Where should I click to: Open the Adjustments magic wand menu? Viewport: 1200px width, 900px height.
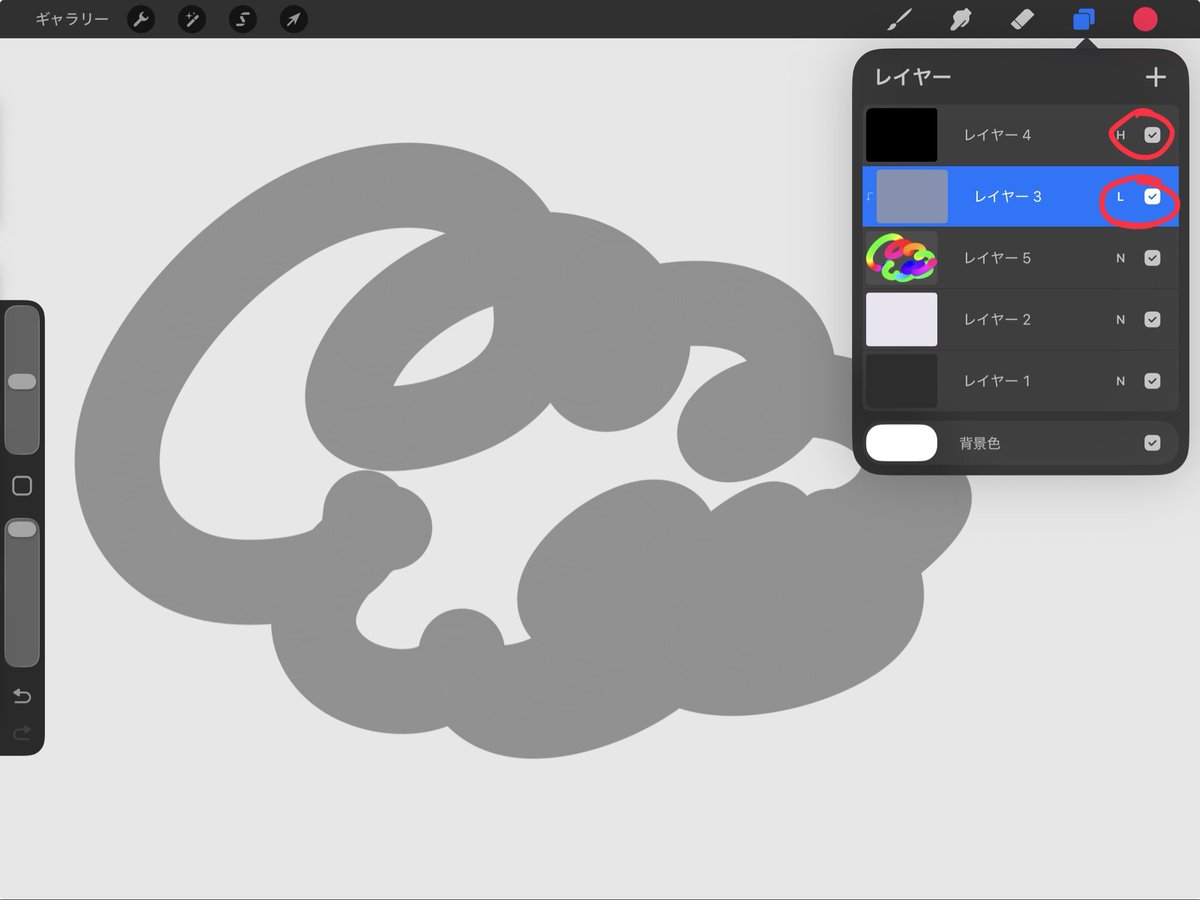(x=192, y=19)
